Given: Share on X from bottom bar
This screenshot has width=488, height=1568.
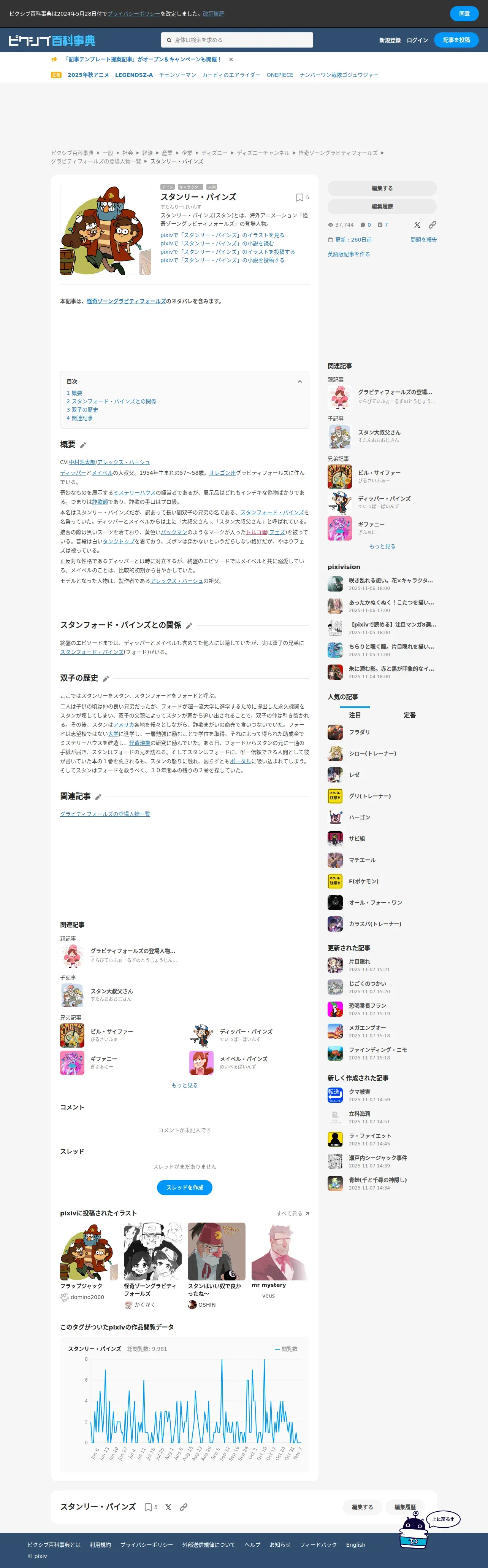Looking at the screenshot, I should (x=168, y=1507).
